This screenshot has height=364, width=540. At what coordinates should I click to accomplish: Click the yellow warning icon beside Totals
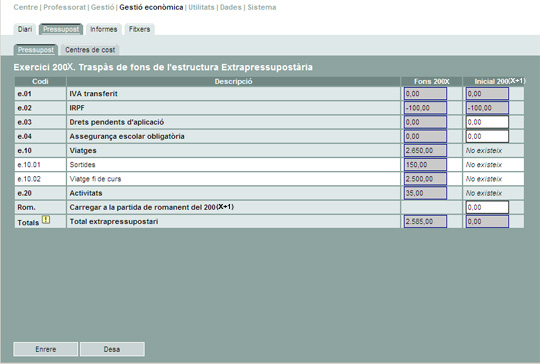[46, 220]
